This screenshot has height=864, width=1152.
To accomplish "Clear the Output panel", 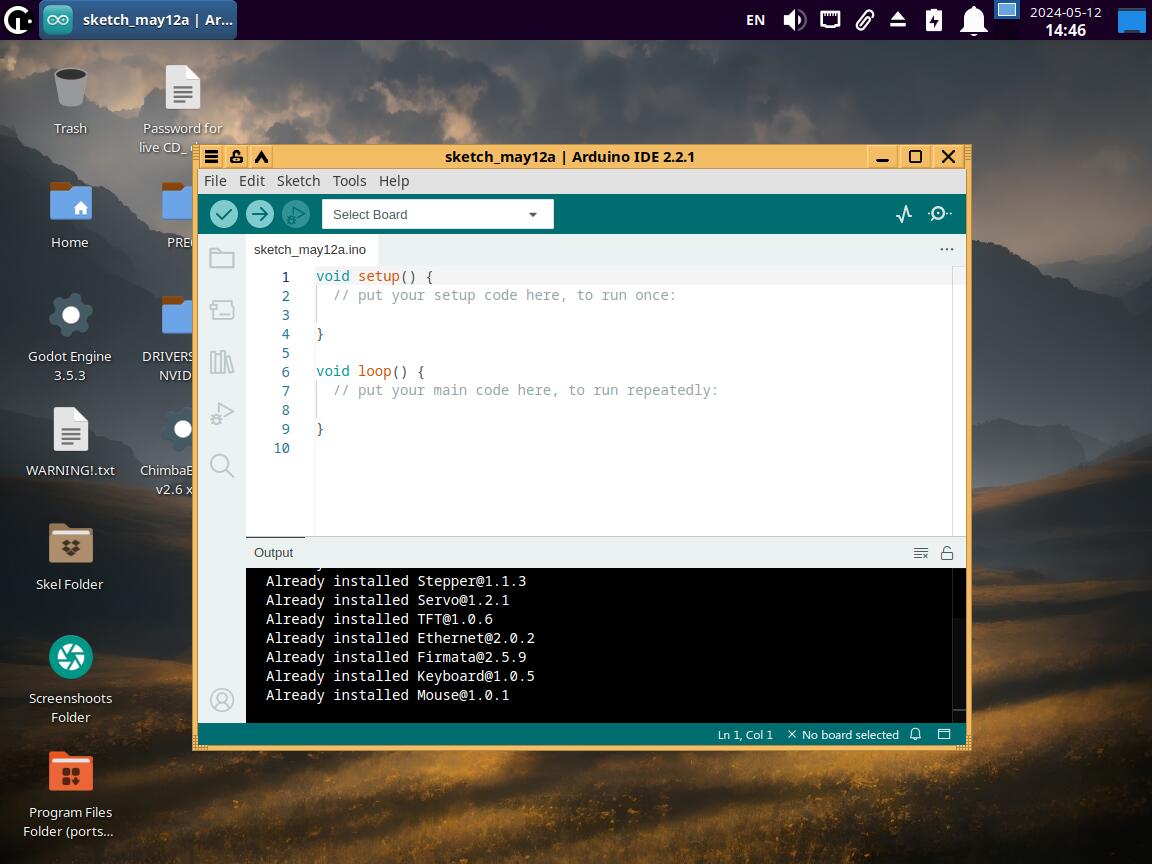I will click(921, 553).
